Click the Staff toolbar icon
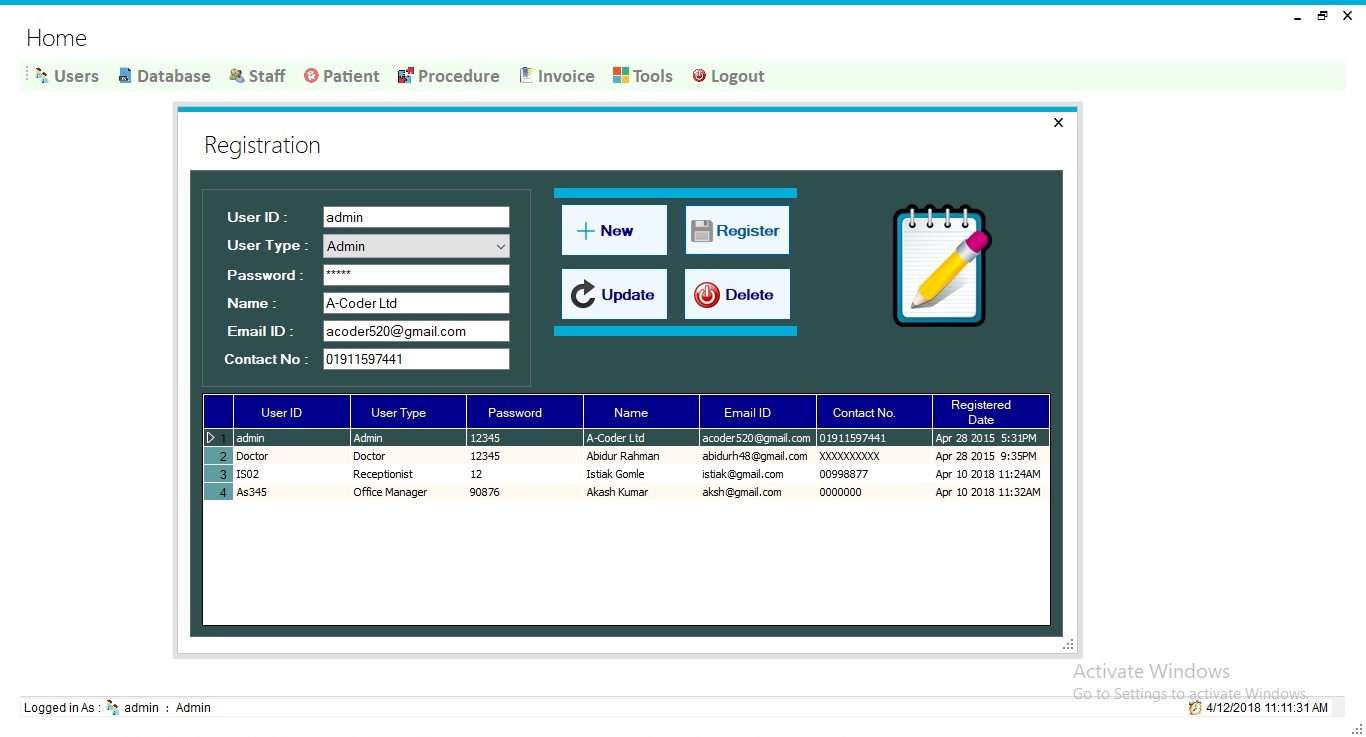Image resolution: width=1366 pixels, height=737 pixels. coord(236,76)
